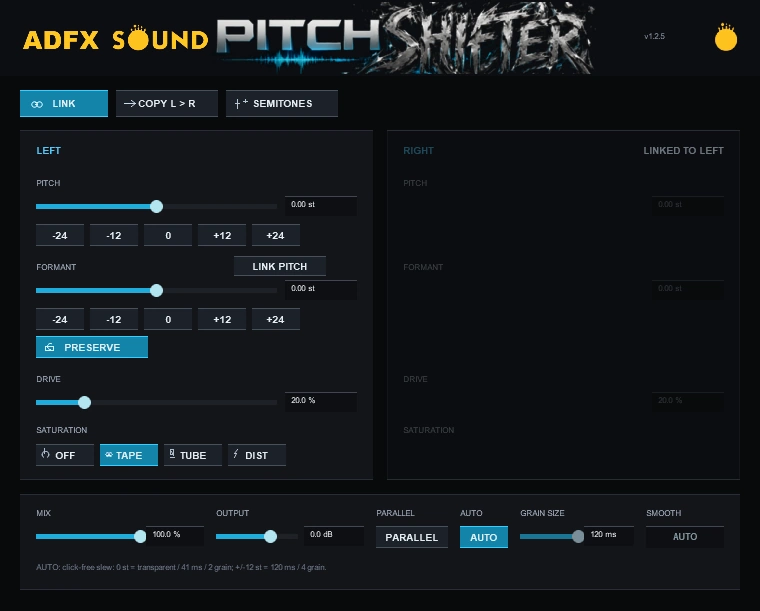Image resolution: width=760 pixels, height=611 pixels.
Task: Toggle the PARALLEL processing button
Action: 412,537
